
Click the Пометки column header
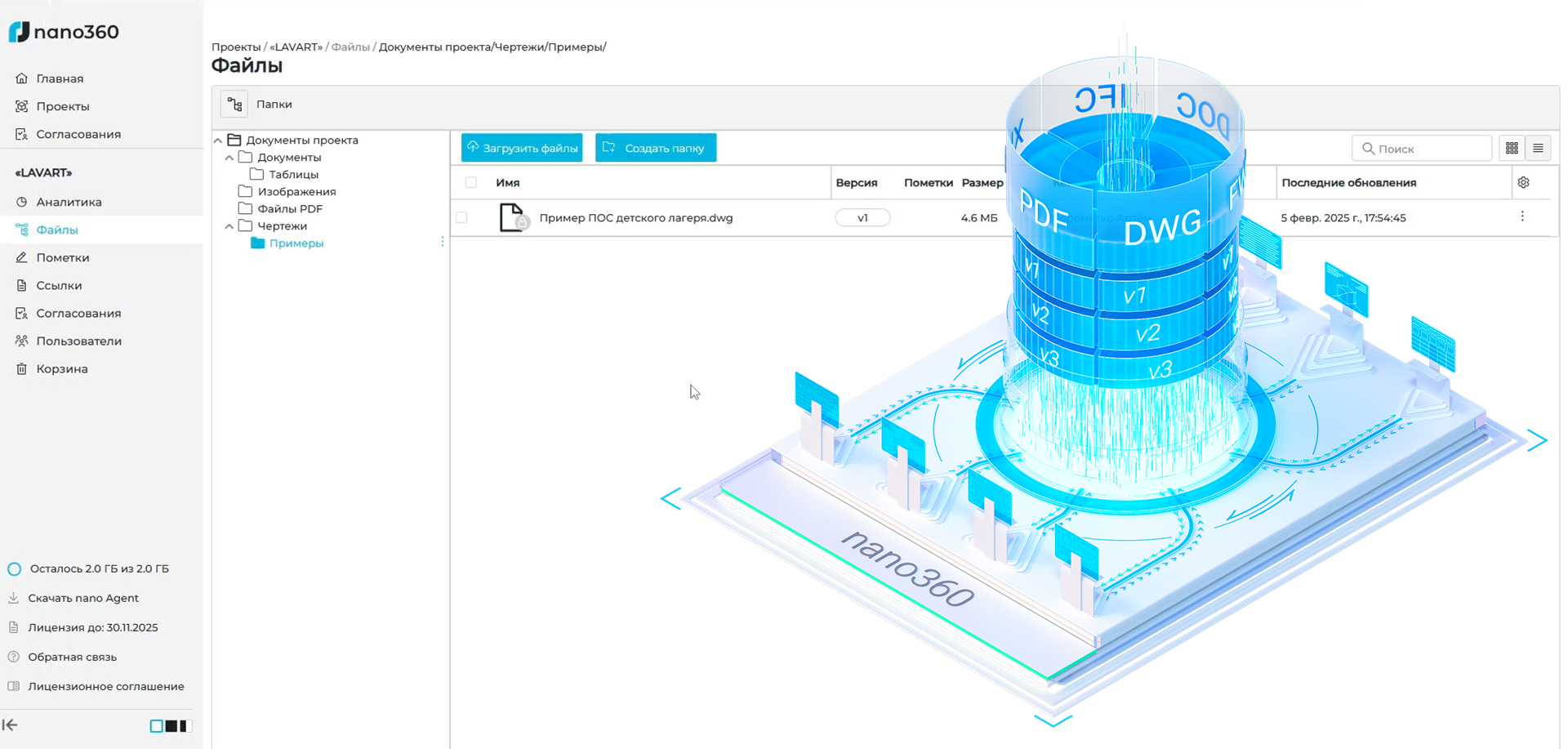(x=929, y=183)
